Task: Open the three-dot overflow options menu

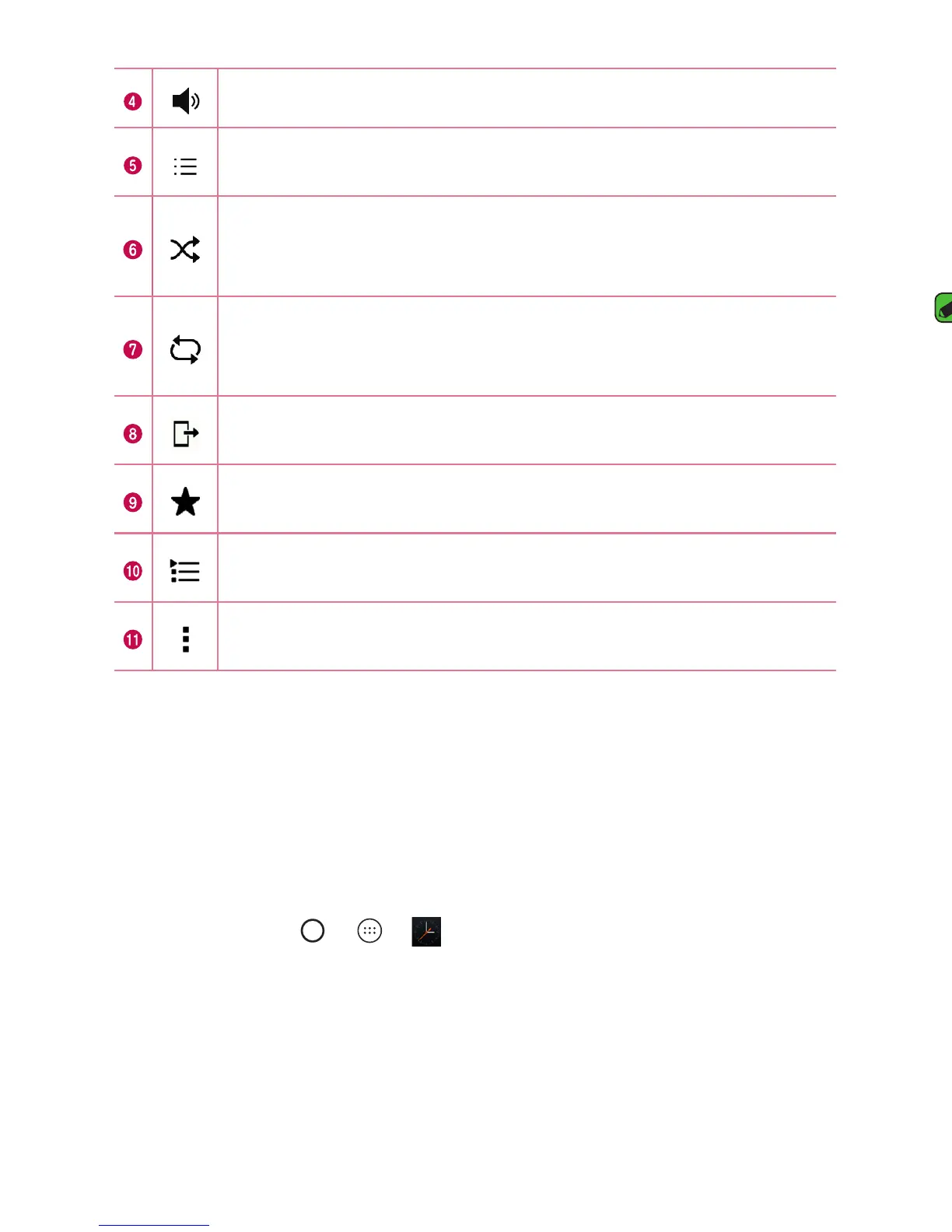Action: tap(185, 639)
